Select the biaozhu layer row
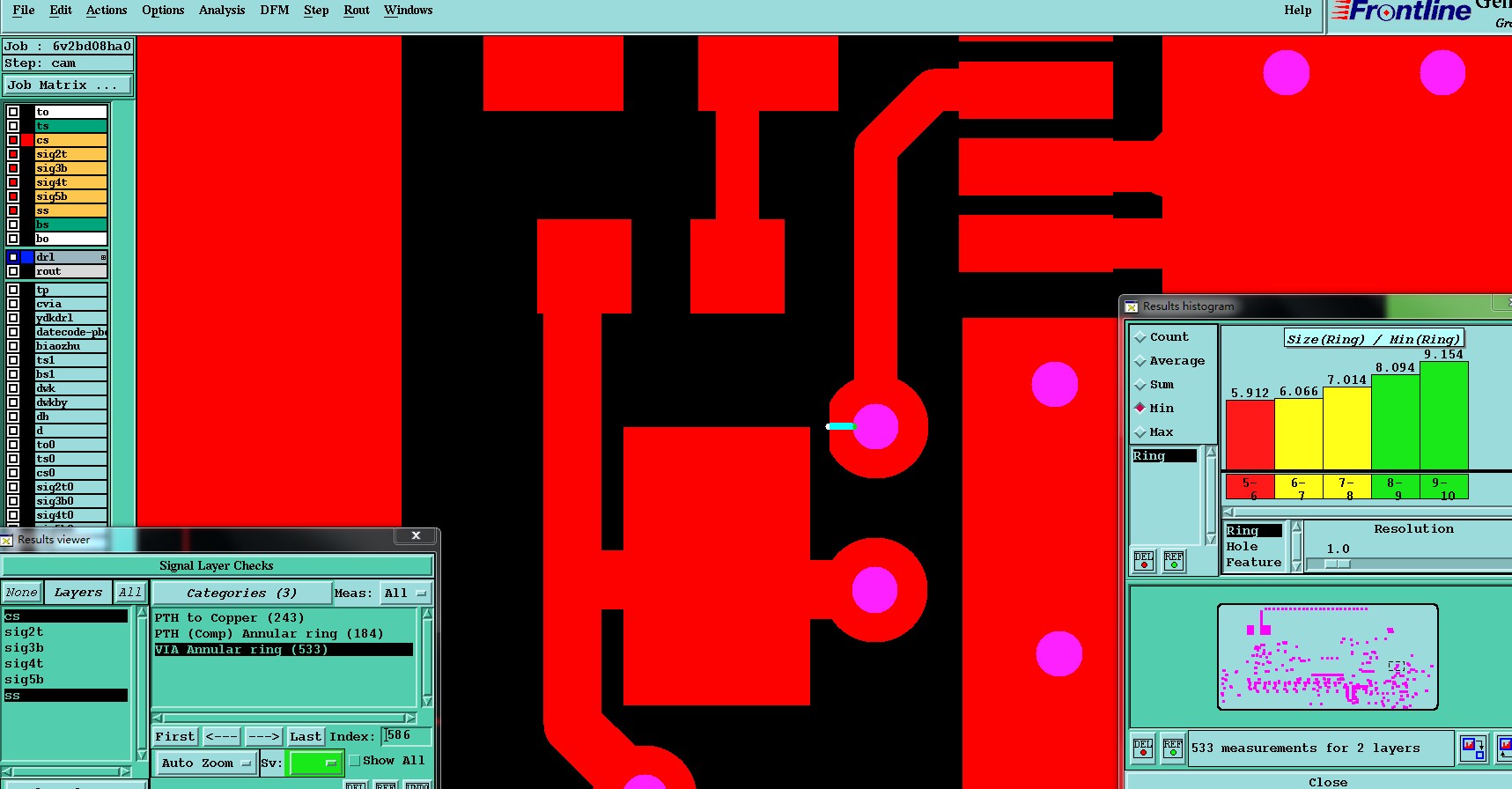The height and width of the screenshot is (789, 1512). point(70,346)
